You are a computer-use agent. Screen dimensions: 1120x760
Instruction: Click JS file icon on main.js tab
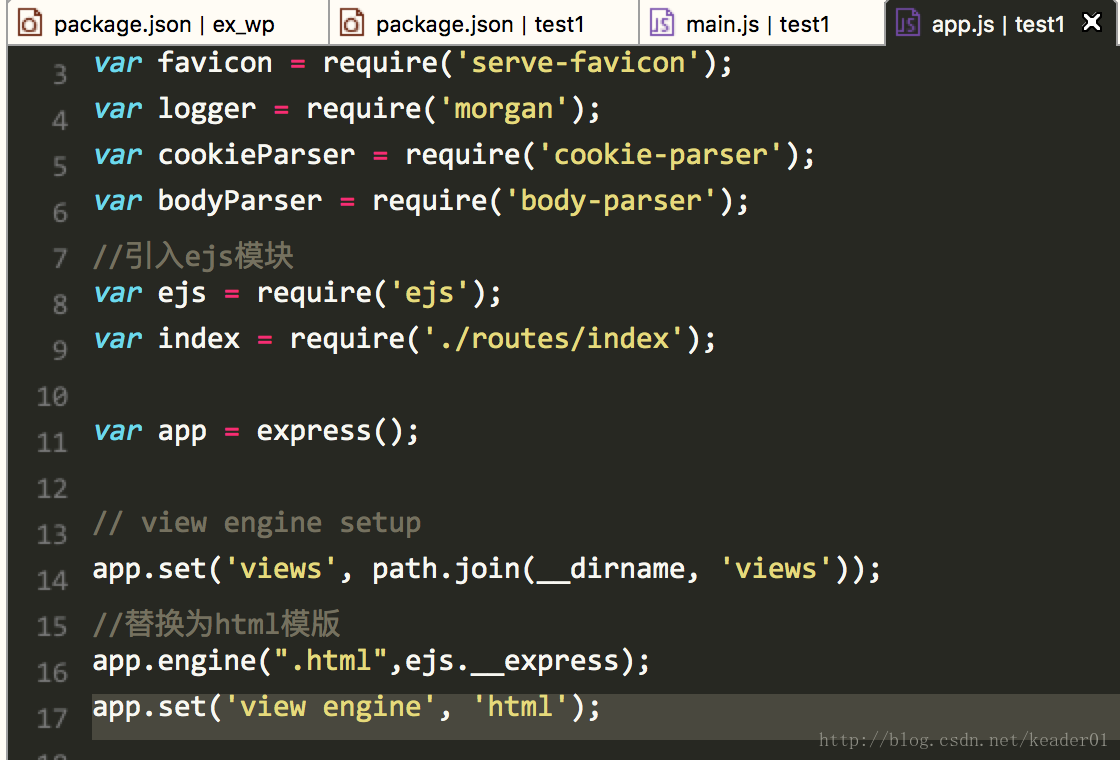pyautogui.click(x=661, y=23)
